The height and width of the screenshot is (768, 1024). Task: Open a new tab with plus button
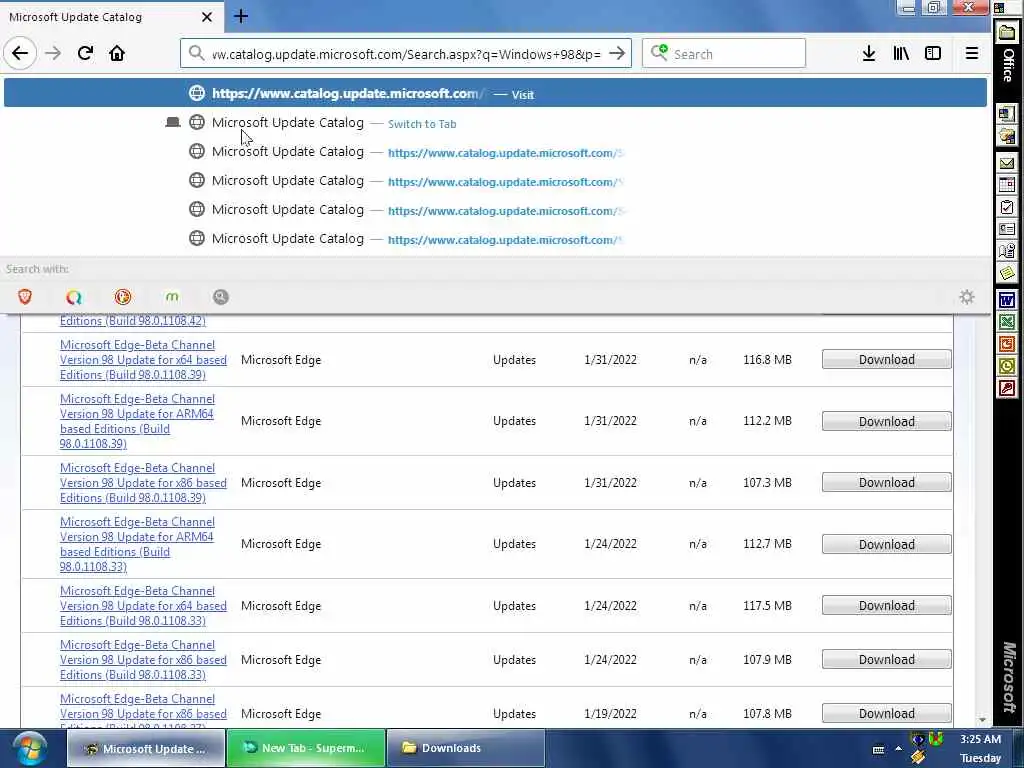241,16
